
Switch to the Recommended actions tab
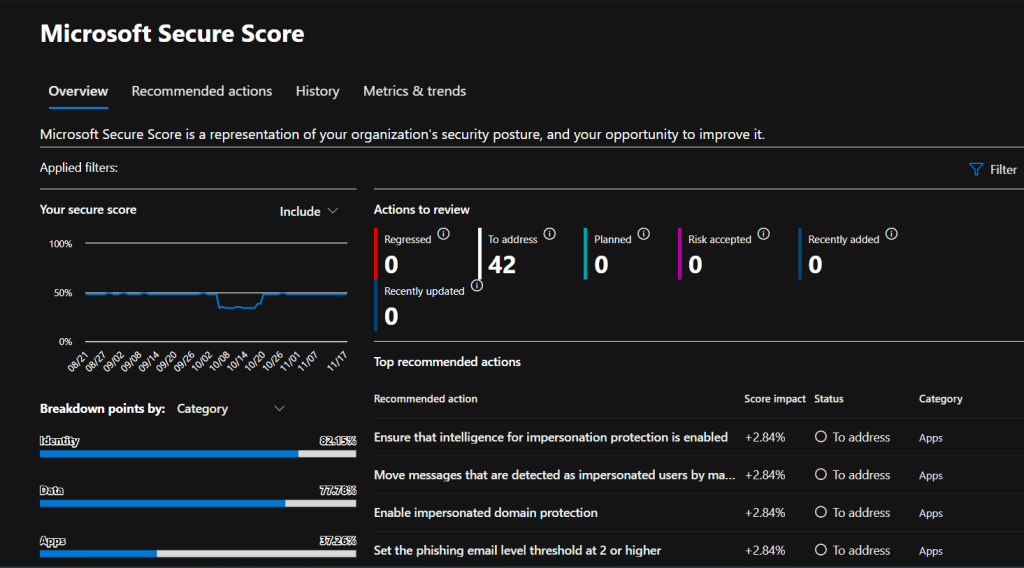pyautogui.click(x=202, y=91)
